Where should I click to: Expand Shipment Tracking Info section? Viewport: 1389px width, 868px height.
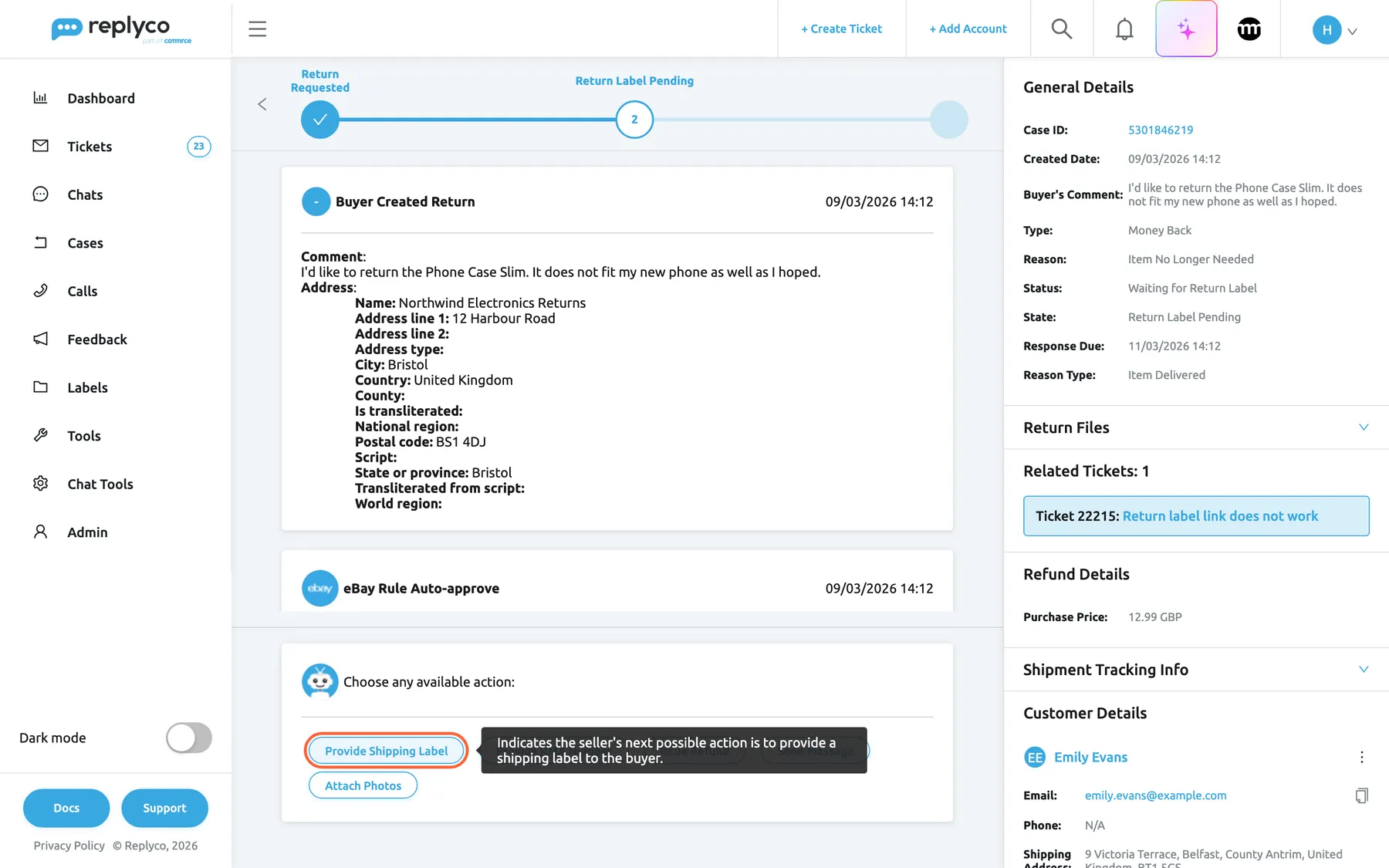(1364, 670)
